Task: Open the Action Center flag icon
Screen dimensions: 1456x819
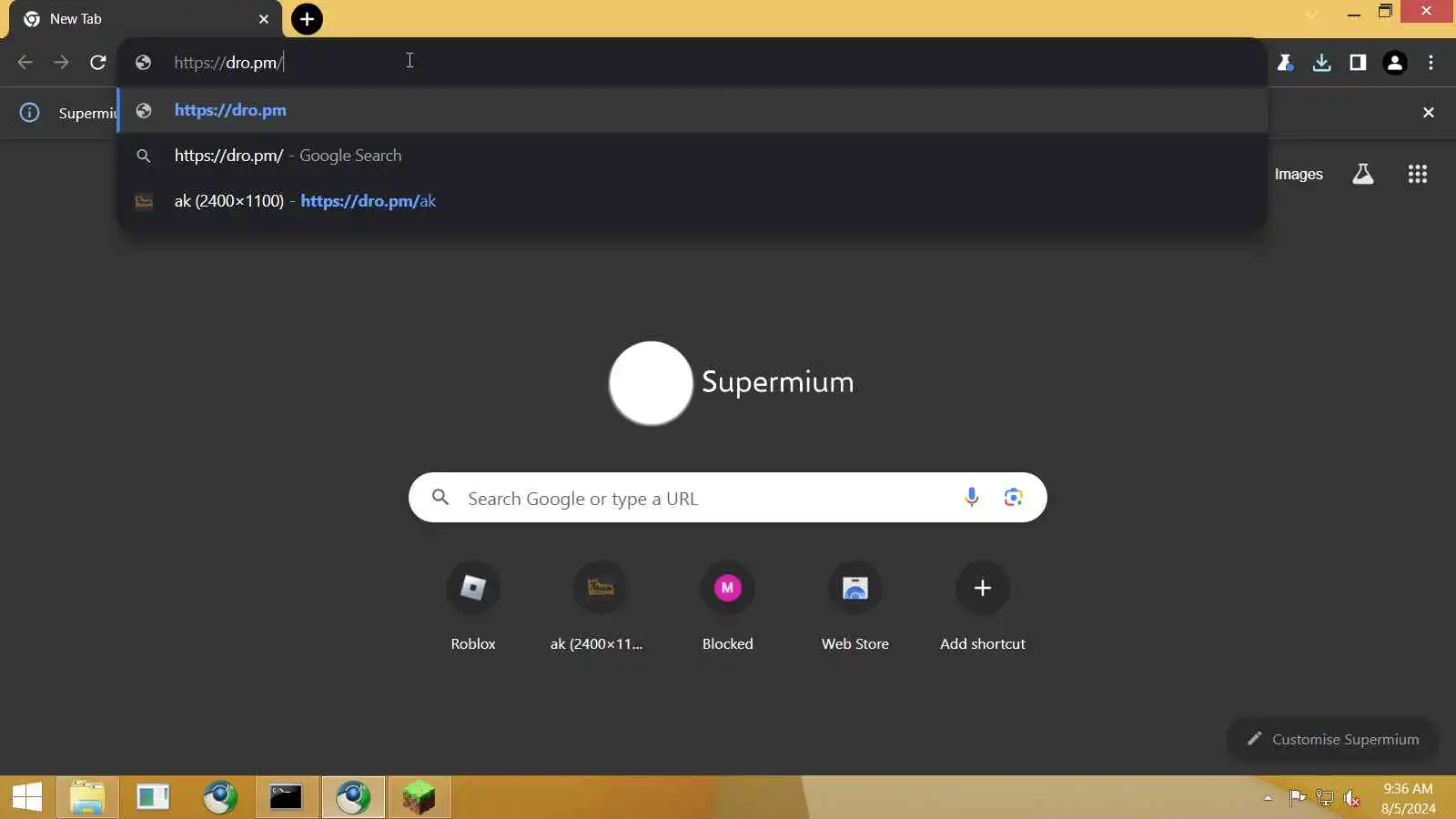Action: click(1298, 798)
